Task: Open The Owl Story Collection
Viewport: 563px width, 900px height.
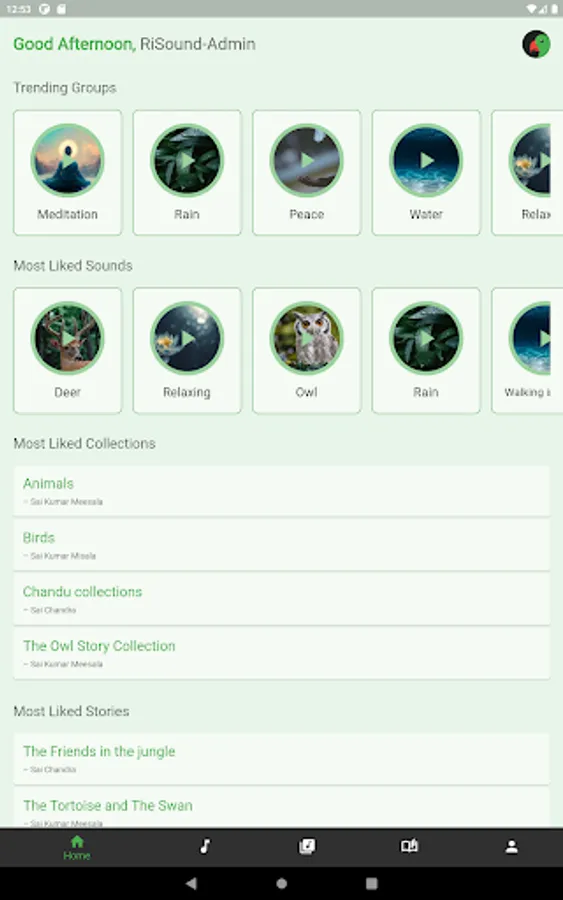Action: tap(281, 653)
